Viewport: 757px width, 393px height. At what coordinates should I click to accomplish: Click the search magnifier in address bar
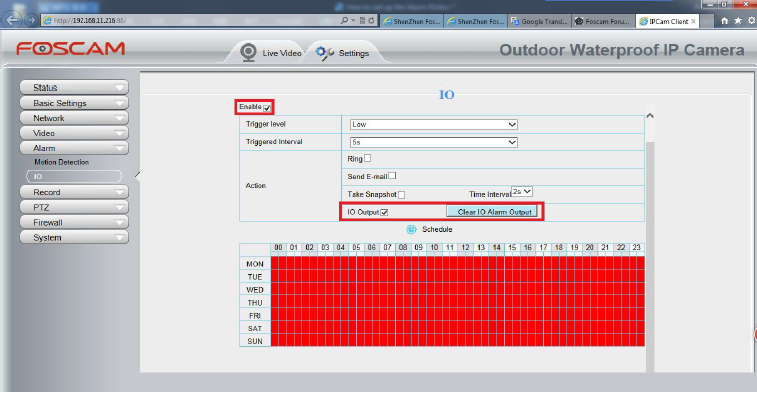344,20
